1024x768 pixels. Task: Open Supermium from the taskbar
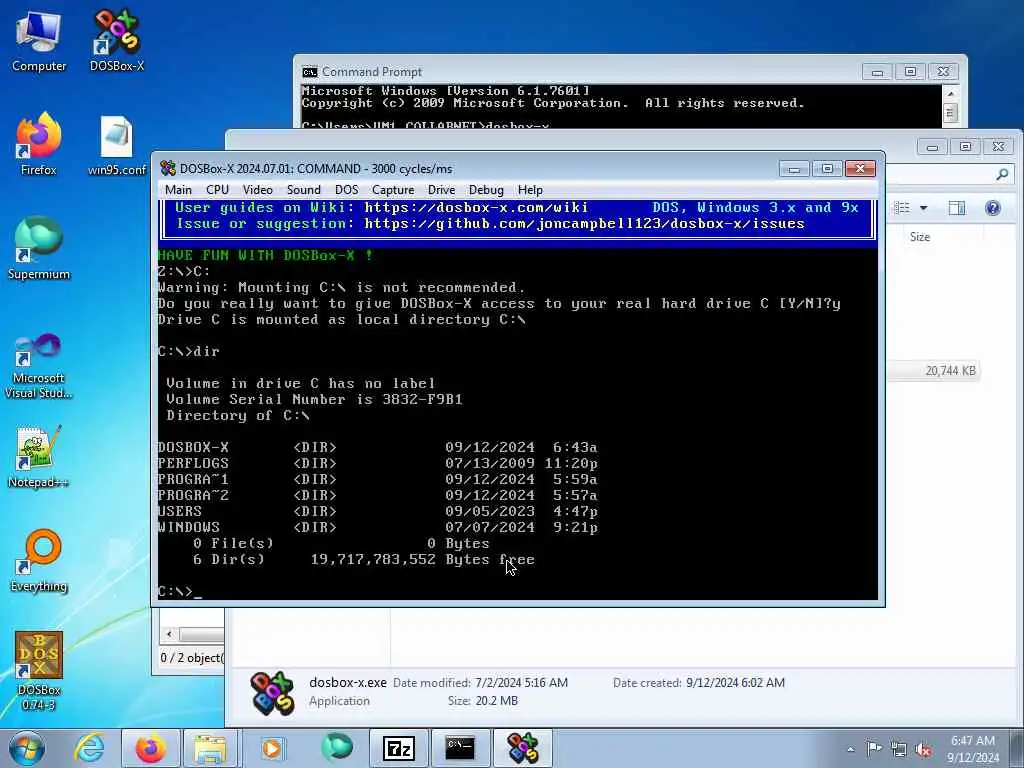(336, 748)
